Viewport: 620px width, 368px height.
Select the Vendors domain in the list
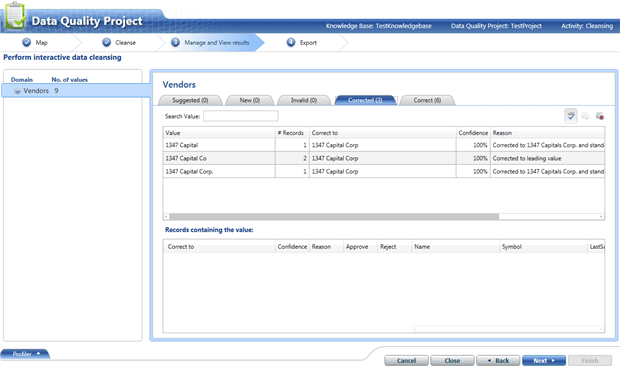click(x=76, y=91)
